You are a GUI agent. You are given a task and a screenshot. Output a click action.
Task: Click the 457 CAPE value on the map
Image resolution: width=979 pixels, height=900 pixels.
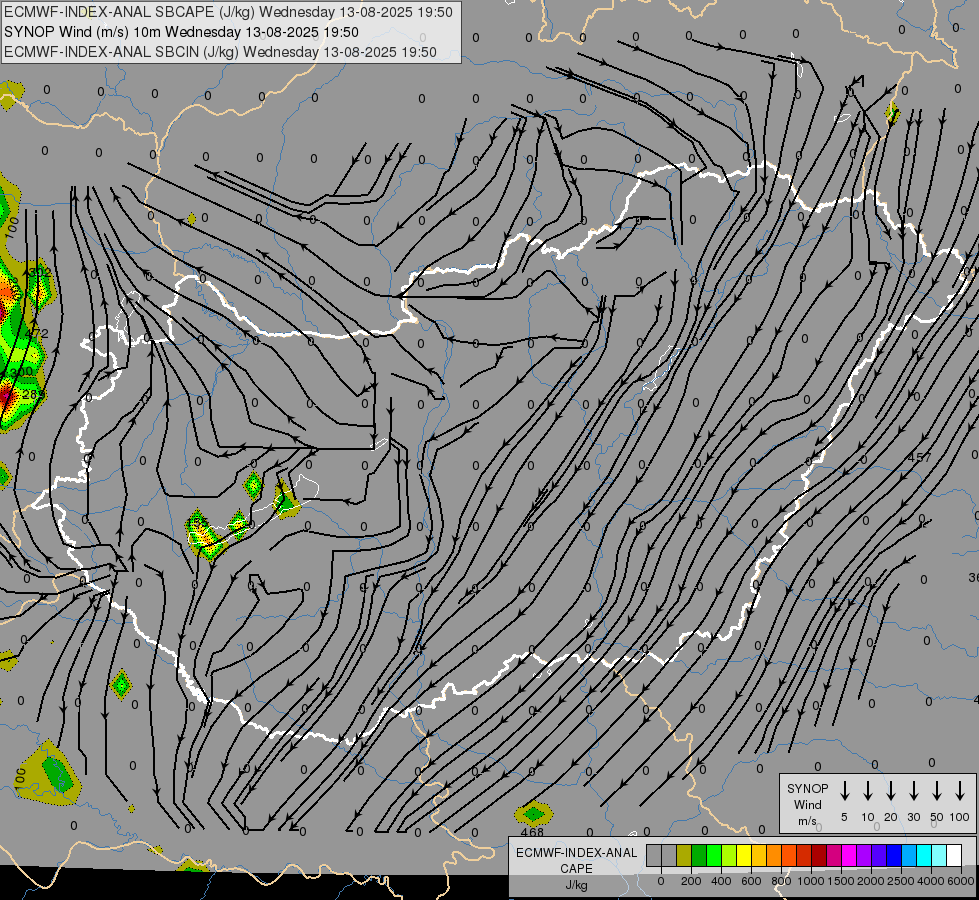[x=919, y=457]
